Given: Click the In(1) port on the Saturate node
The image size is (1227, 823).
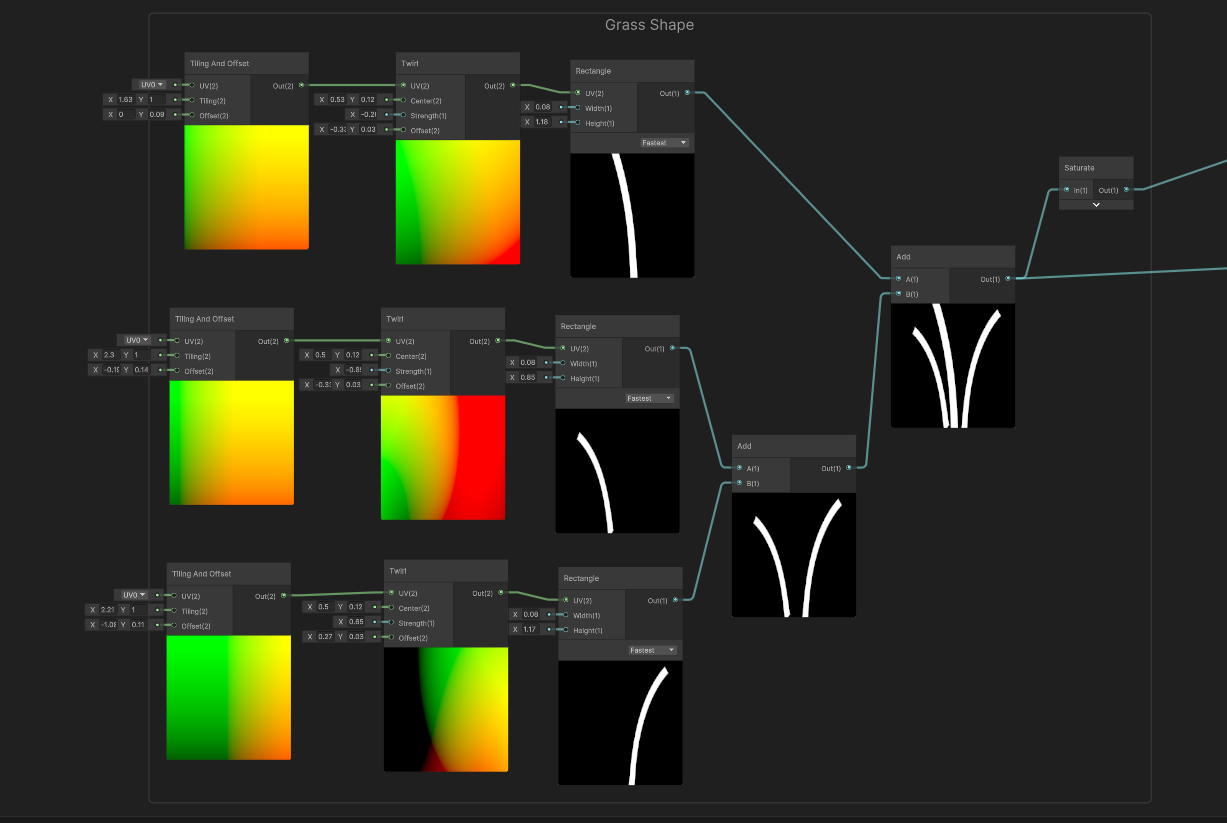Looking at the screenshot, I should click(1067, 190).
